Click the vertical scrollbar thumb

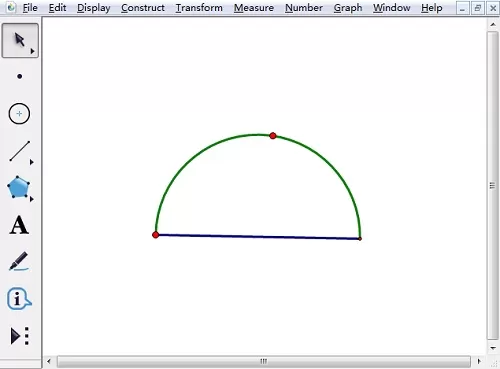[492, 185]
